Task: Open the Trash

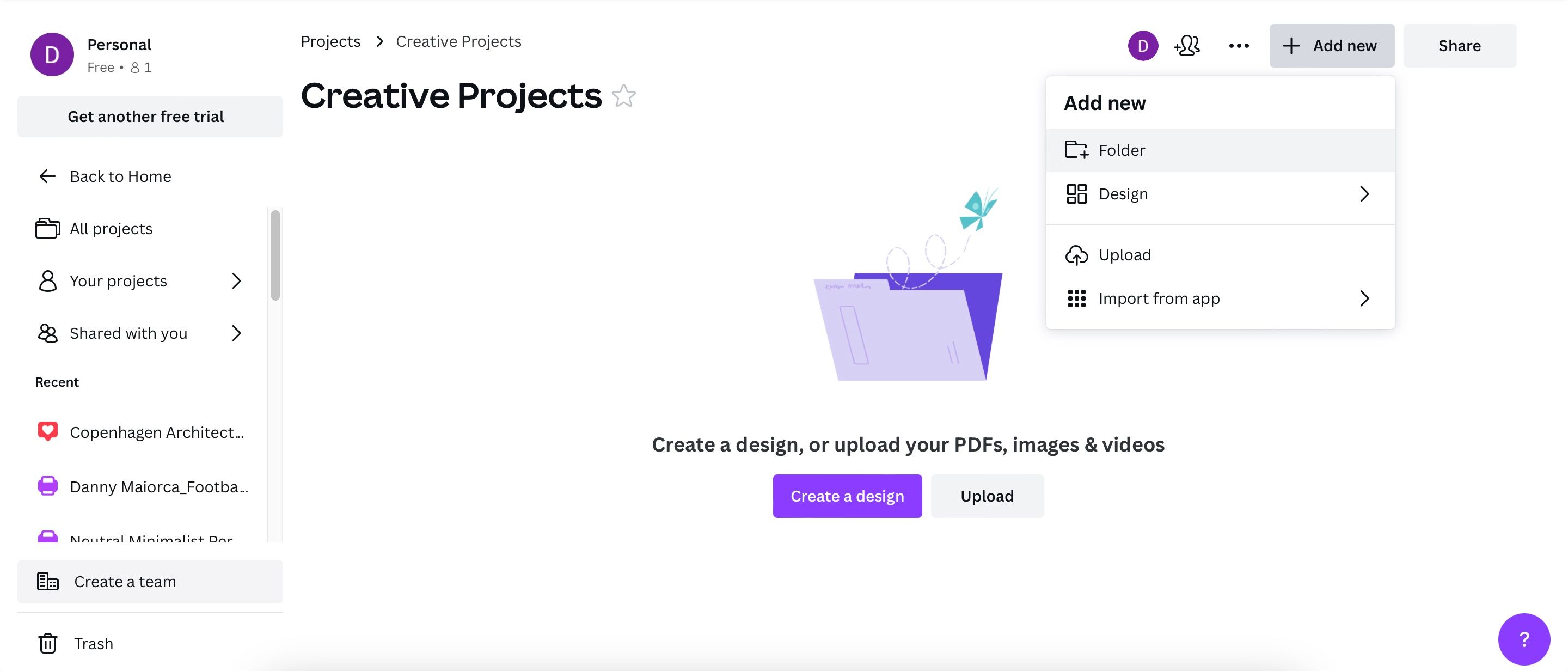Action: pos(93,643)
